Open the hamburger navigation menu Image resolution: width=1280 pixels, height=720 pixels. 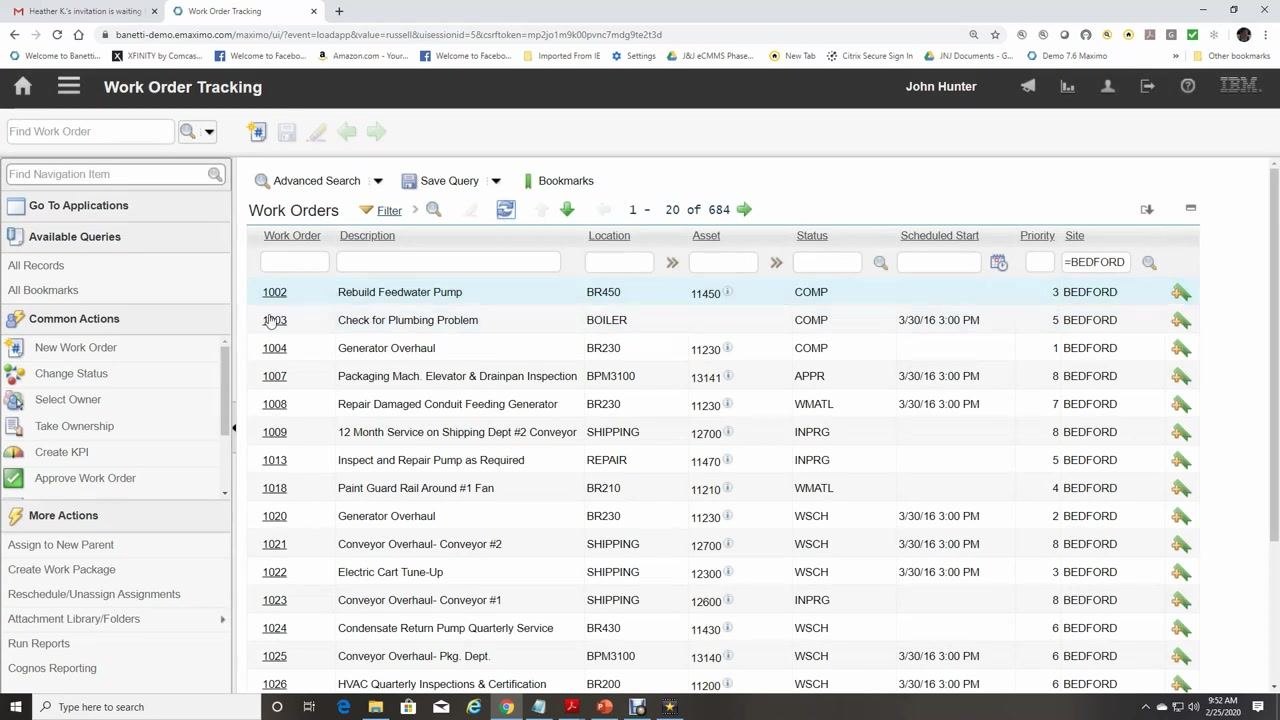coord(68,87)
